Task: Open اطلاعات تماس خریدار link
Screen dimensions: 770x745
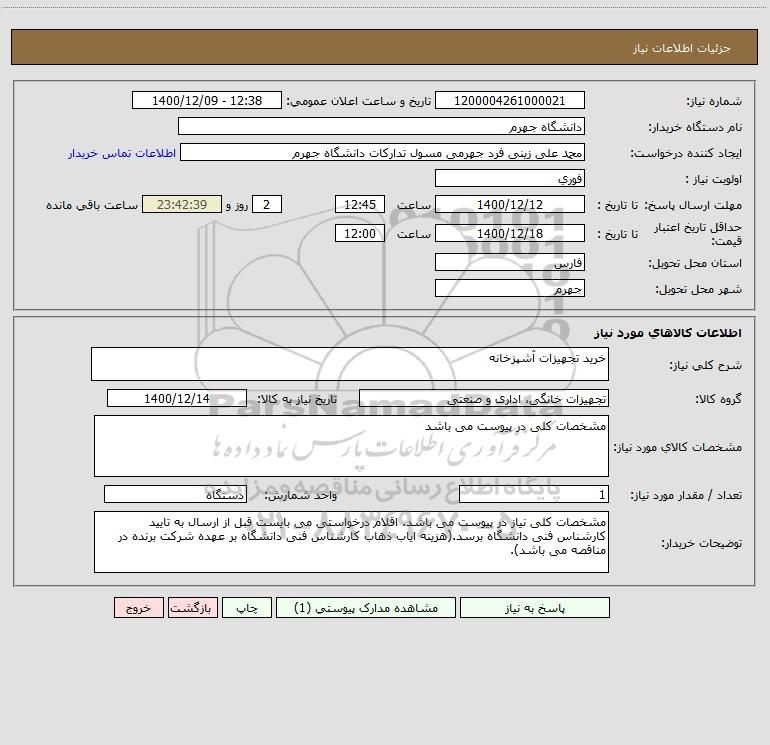Action: tap(122, 153)
